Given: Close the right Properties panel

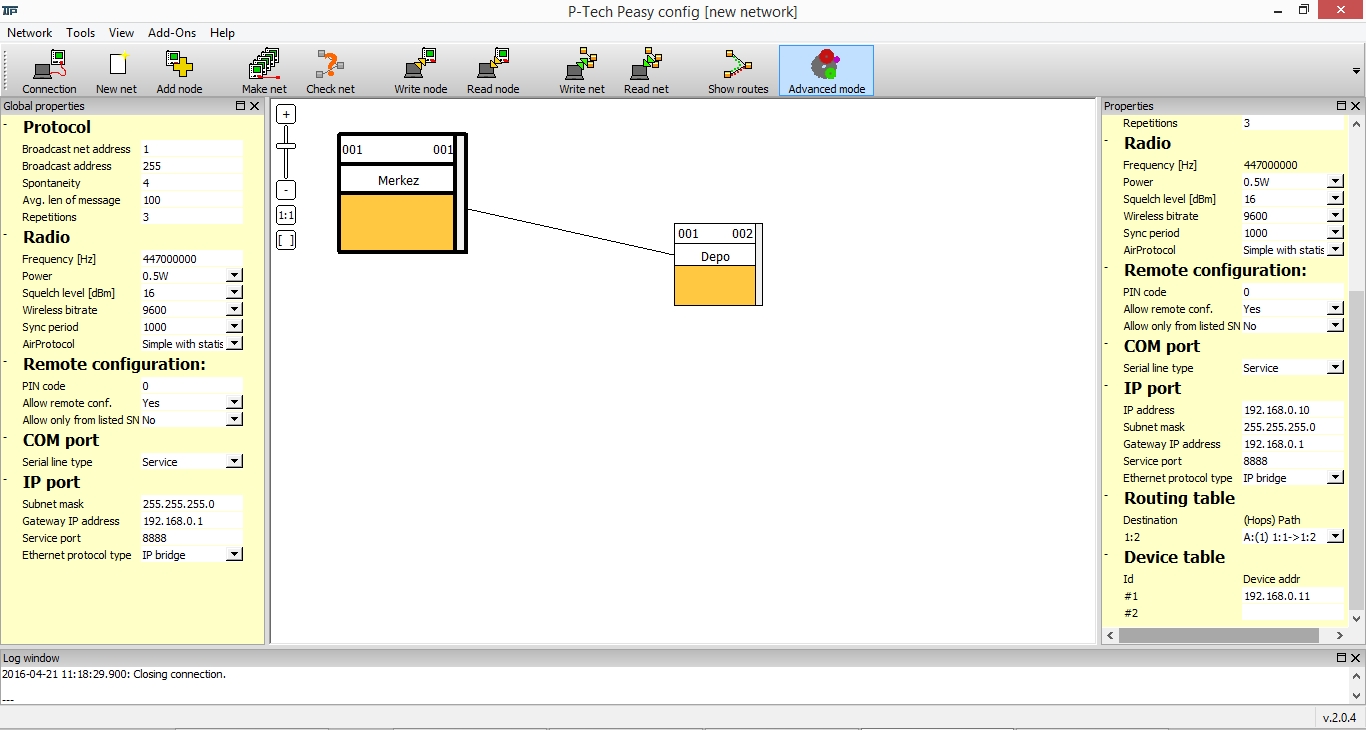Looking at the screenshot, I should pos(1356,106).
